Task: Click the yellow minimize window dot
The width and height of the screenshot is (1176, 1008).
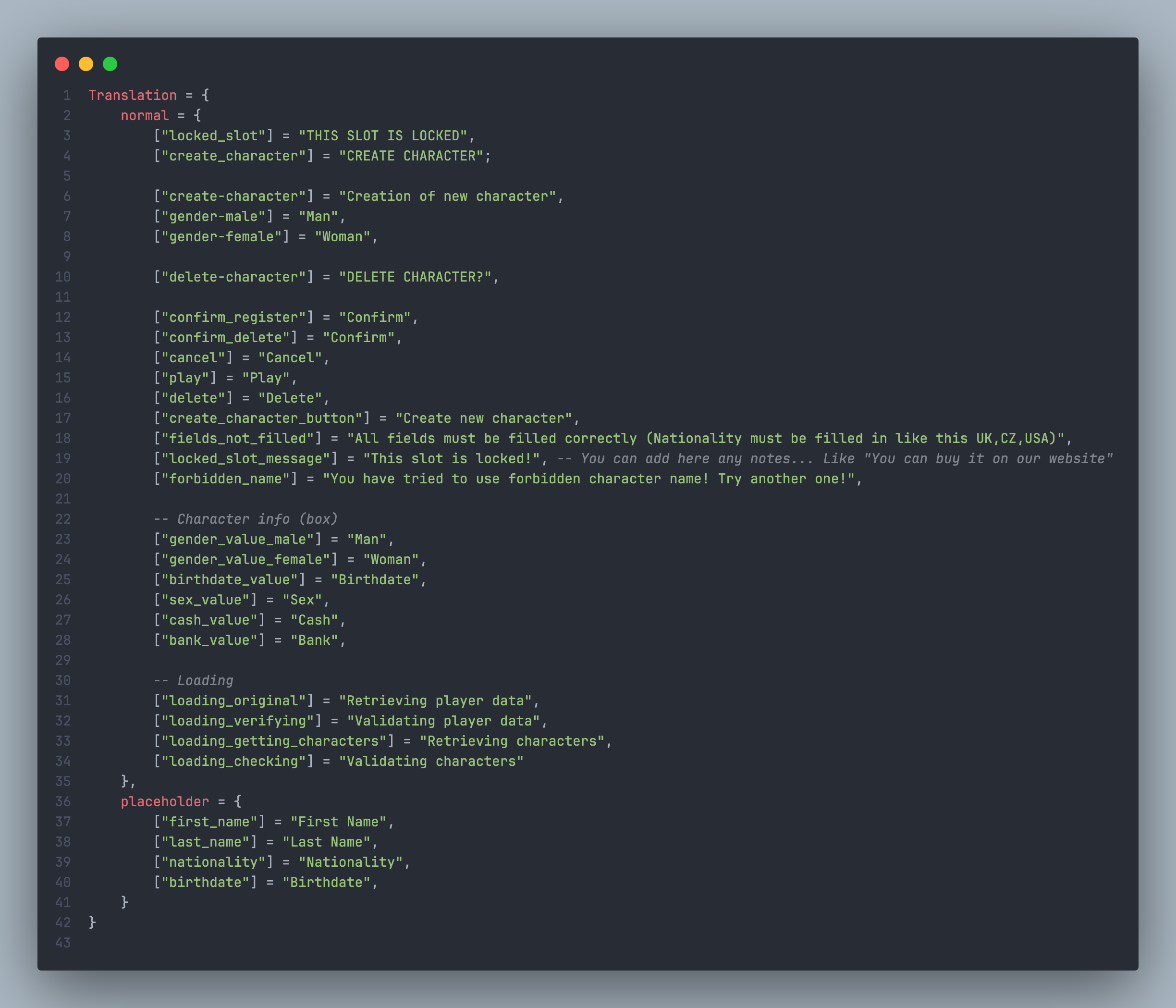Action: coord(86,64)
